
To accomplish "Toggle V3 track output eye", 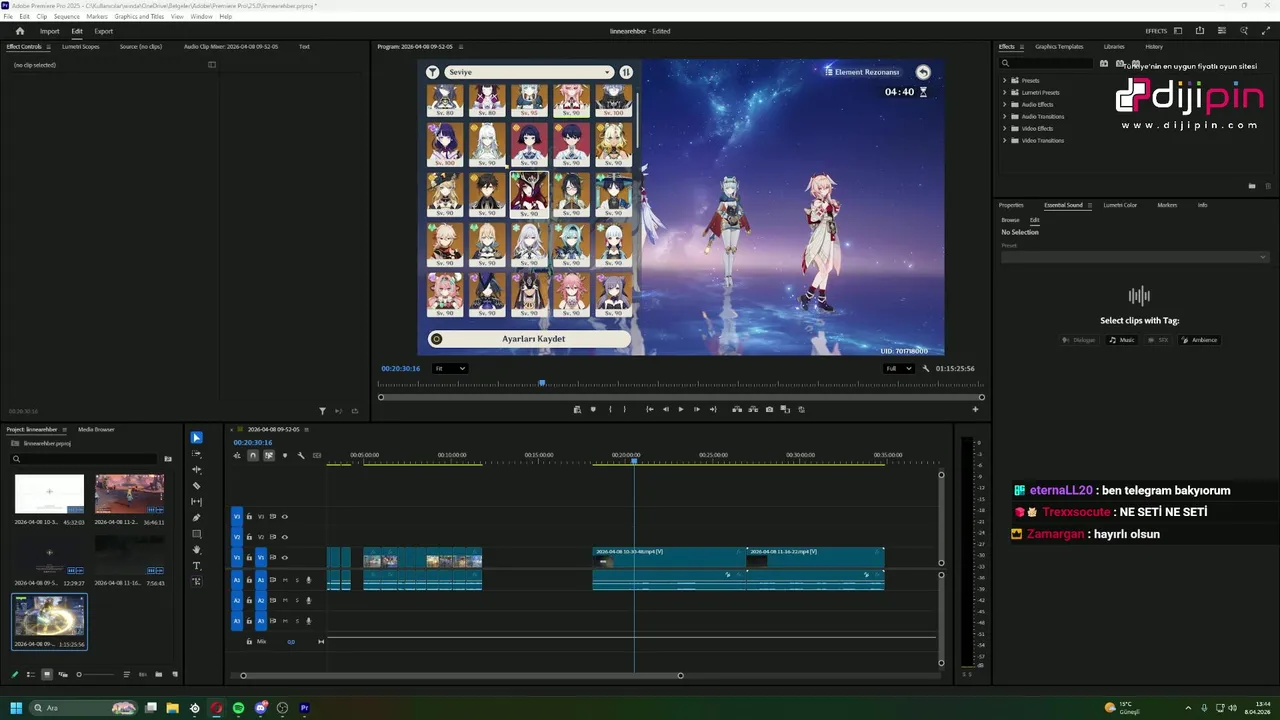I will click(284, 517).
